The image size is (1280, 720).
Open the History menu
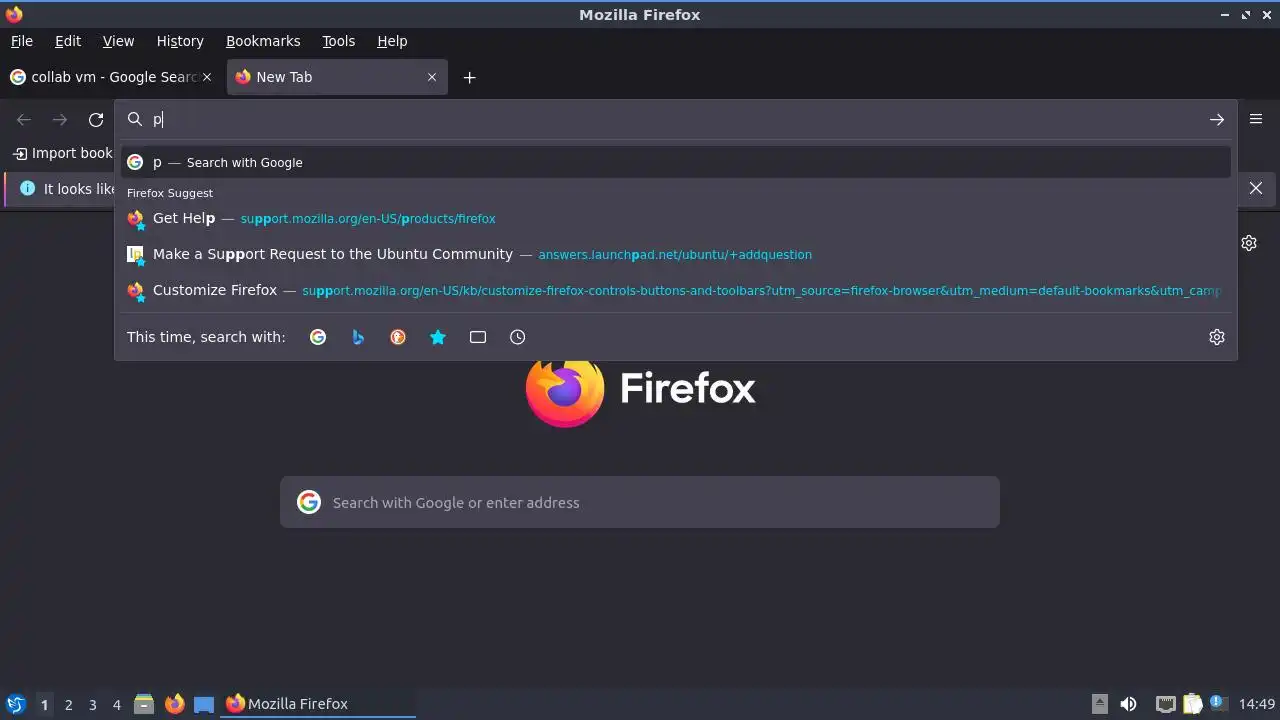(x=180, y=41)
